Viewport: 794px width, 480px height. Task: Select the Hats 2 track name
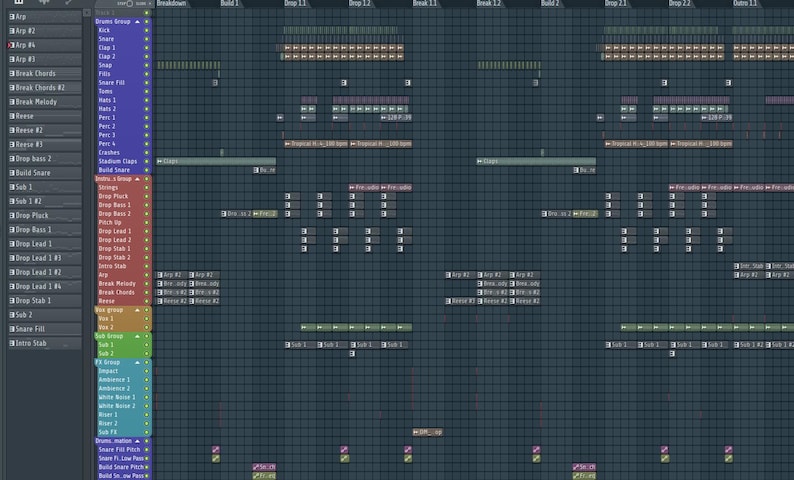pos(107,109)
